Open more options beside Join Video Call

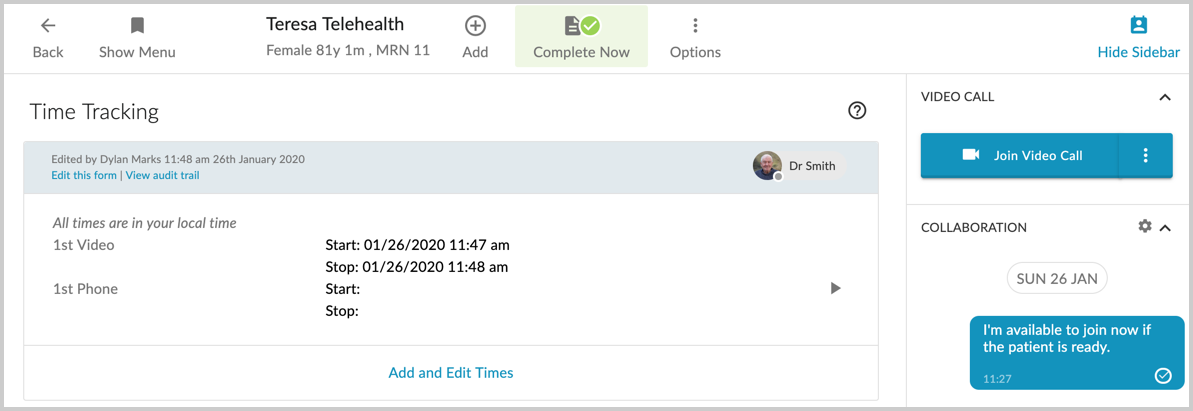pos(1145,155)
